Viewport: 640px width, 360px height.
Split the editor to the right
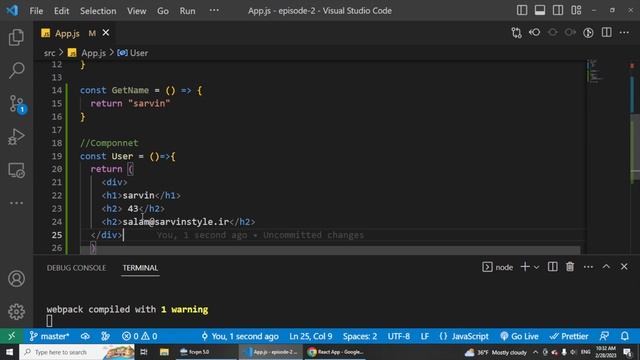click(x=607, y=33)
